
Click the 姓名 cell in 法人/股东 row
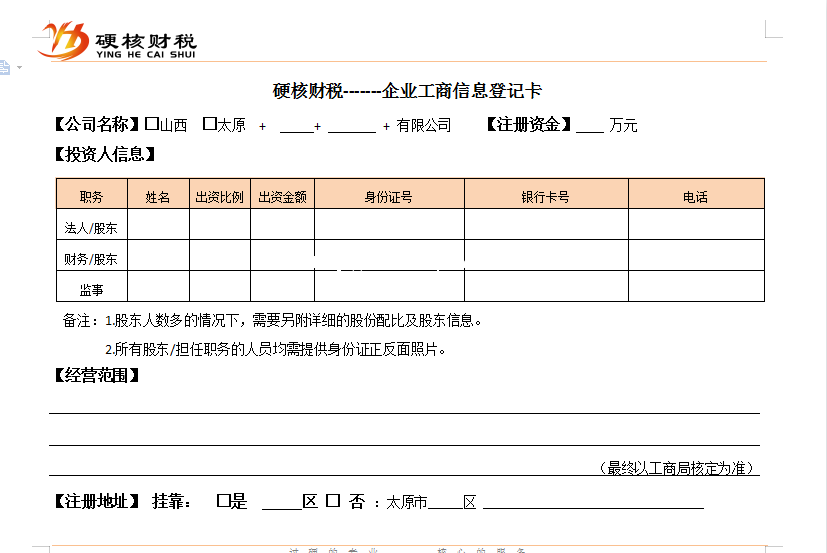pos(158,224)
